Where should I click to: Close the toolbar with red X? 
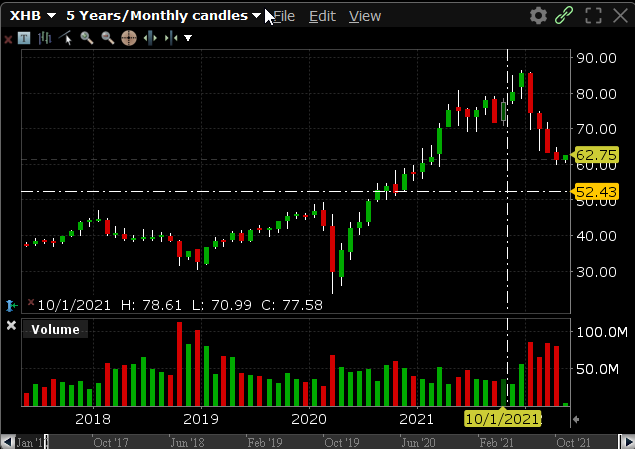click(x=8, y=39)
